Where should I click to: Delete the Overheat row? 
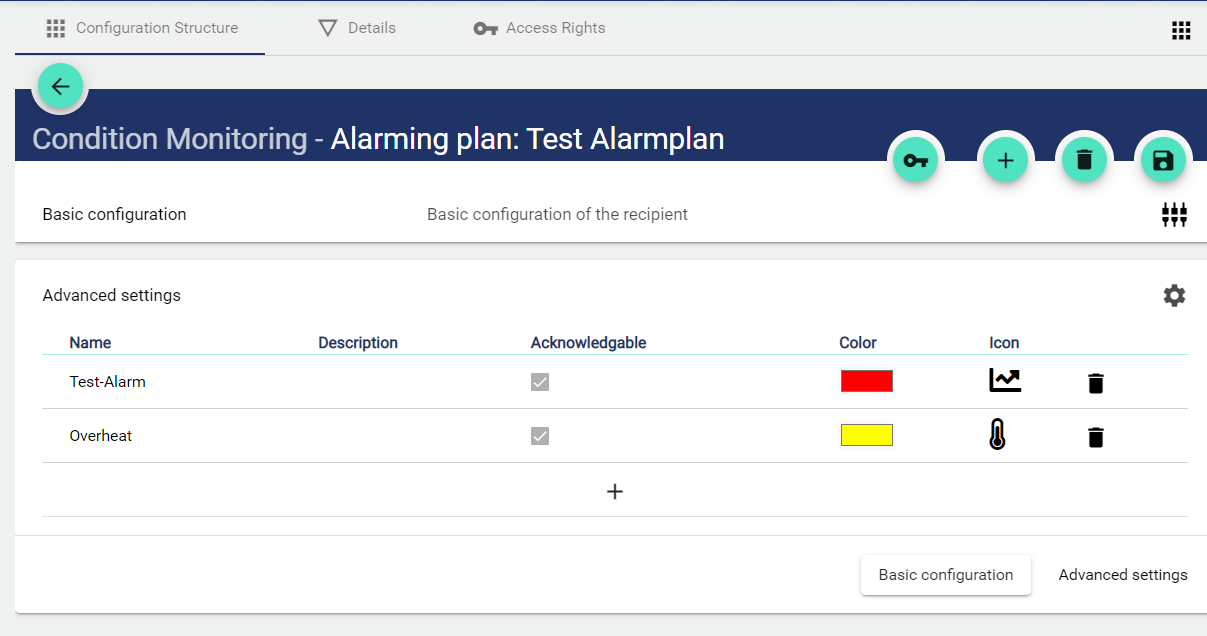(x=1096, y=437)
